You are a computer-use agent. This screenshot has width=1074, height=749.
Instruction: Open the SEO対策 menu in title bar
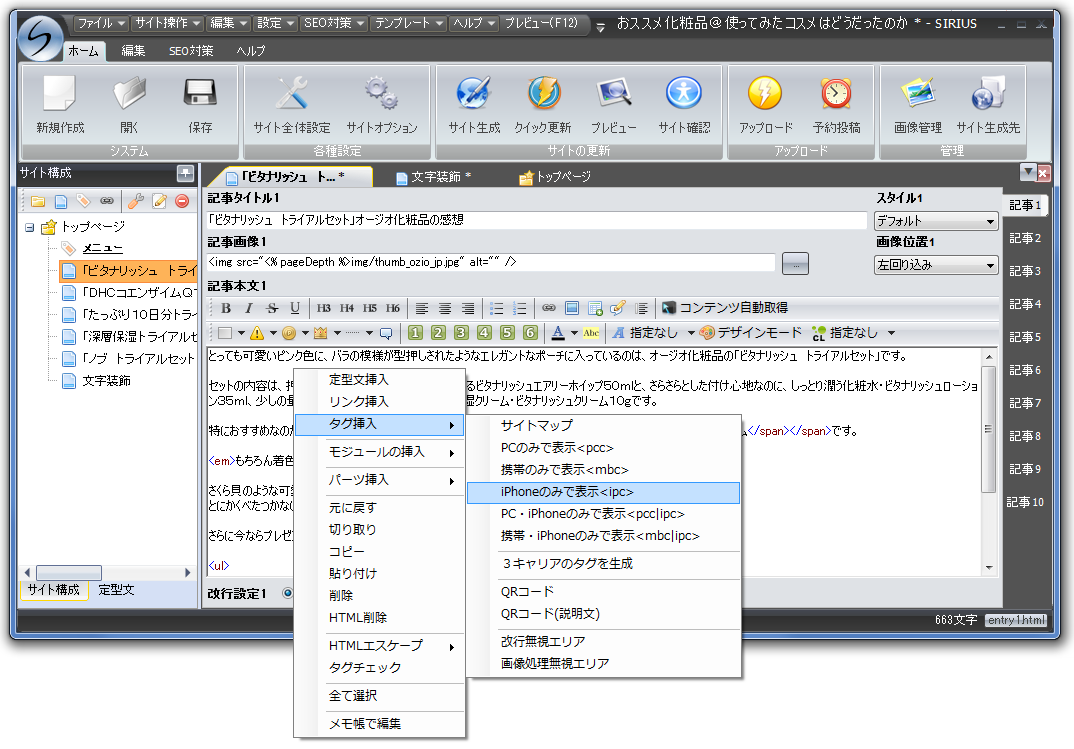pyautogui.click(x=334, y=23)
